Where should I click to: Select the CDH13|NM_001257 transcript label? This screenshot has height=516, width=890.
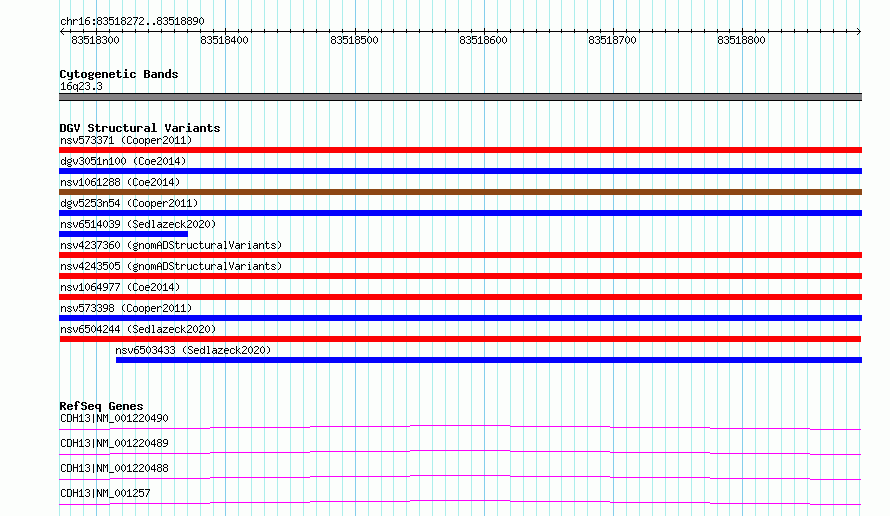point(105,493)
